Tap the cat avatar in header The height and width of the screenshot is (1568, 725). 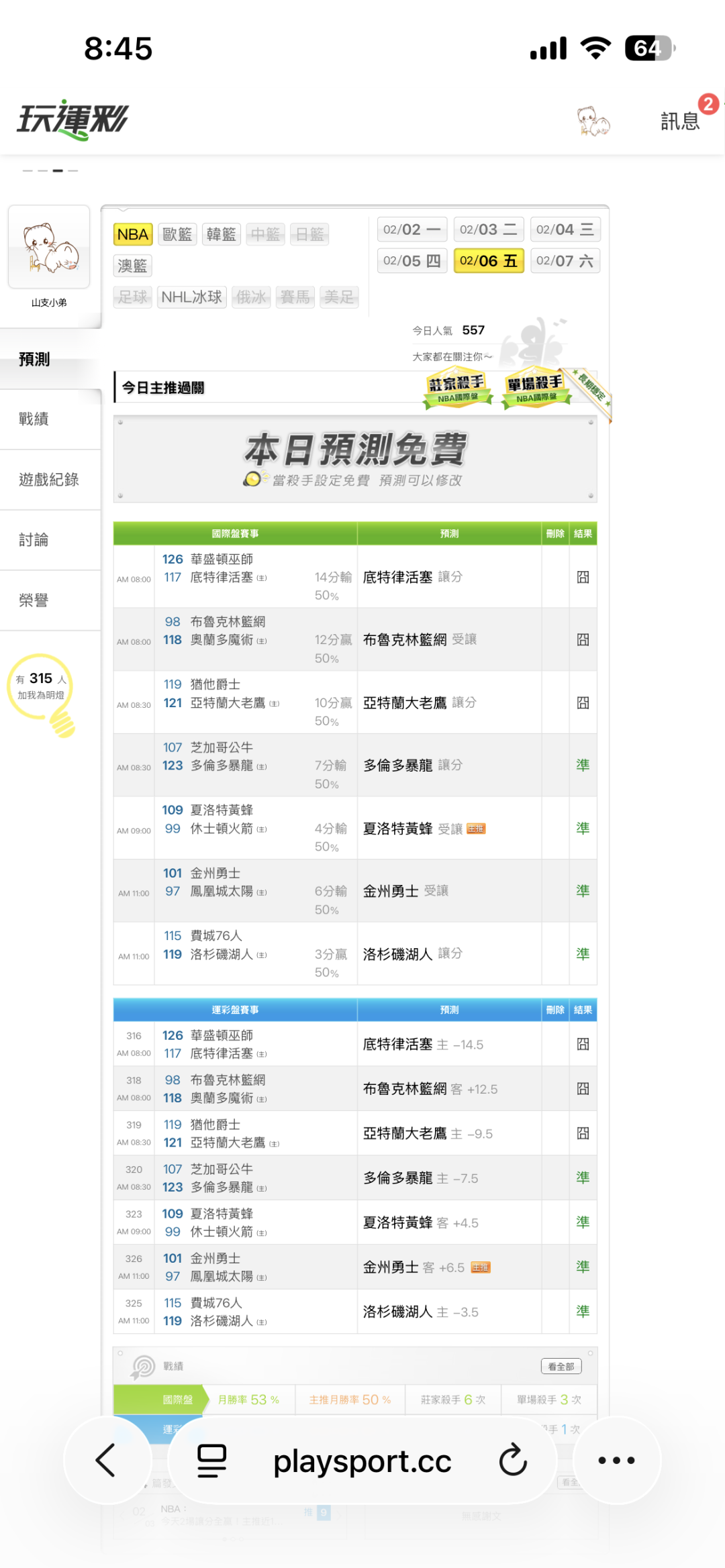(x=593, y=120)
